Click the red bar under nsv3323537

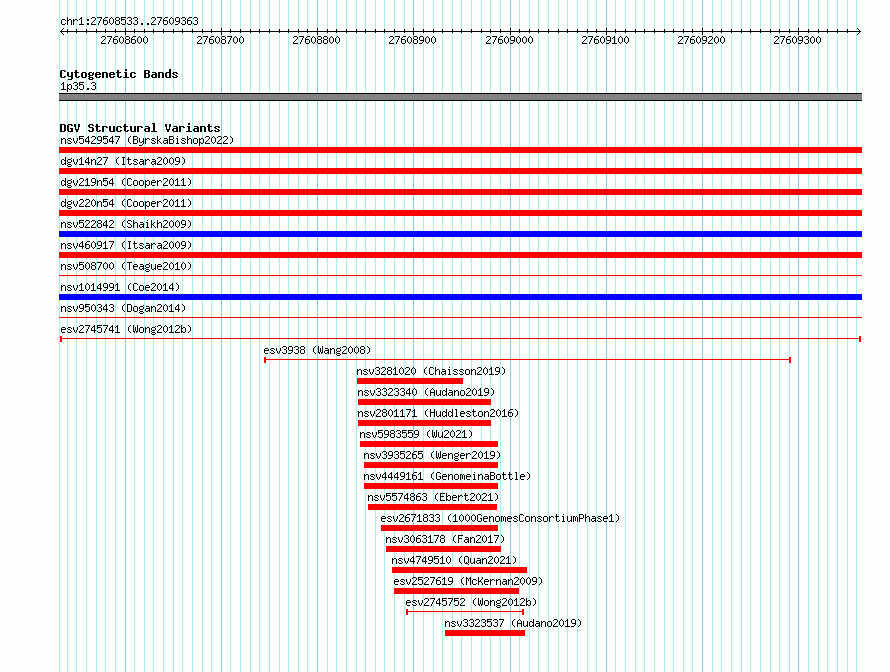pyautogui.click(x=485, y=633)
